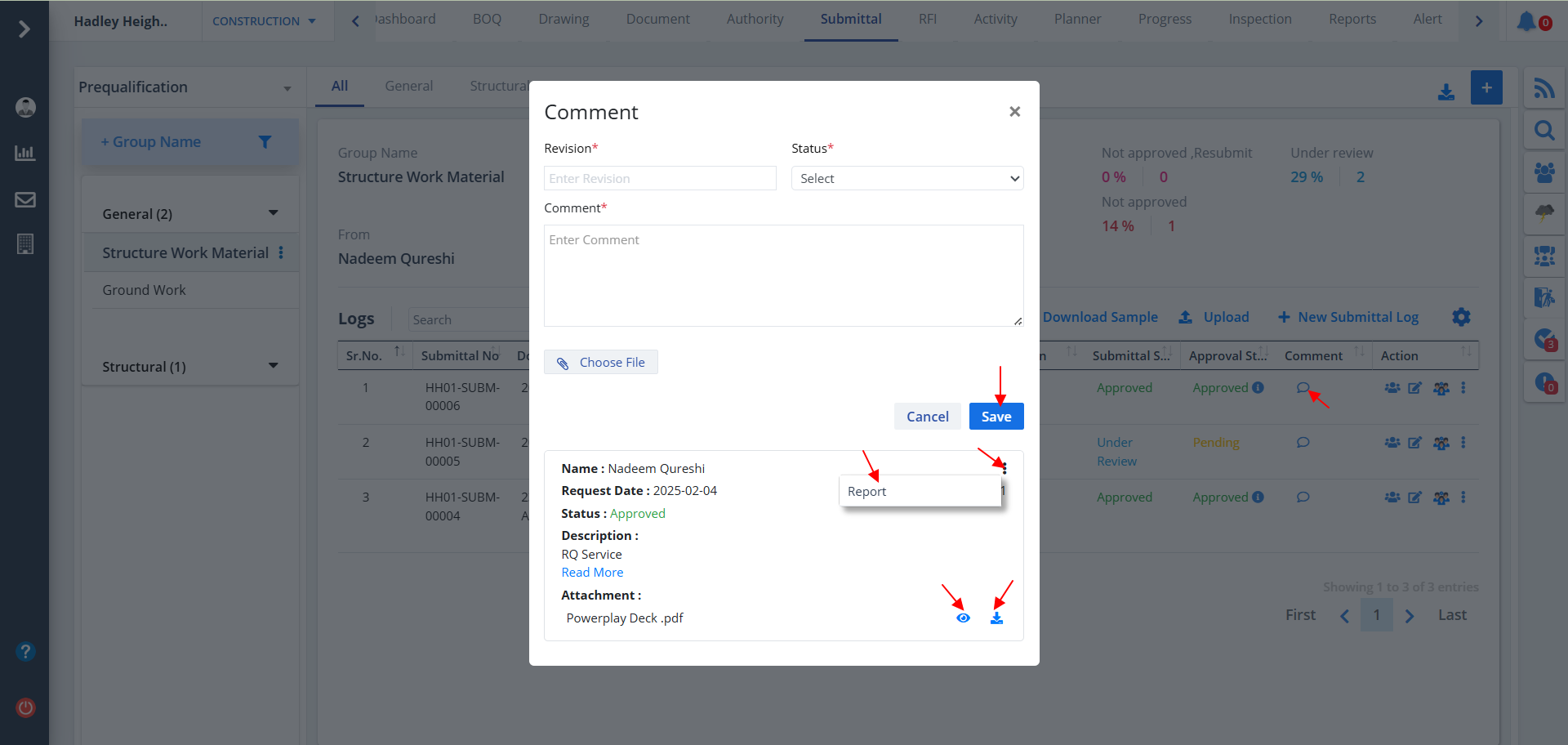The width and height of the screenshot is (1568, 745).
Task: Save the comment
Action: click(996, 417)
